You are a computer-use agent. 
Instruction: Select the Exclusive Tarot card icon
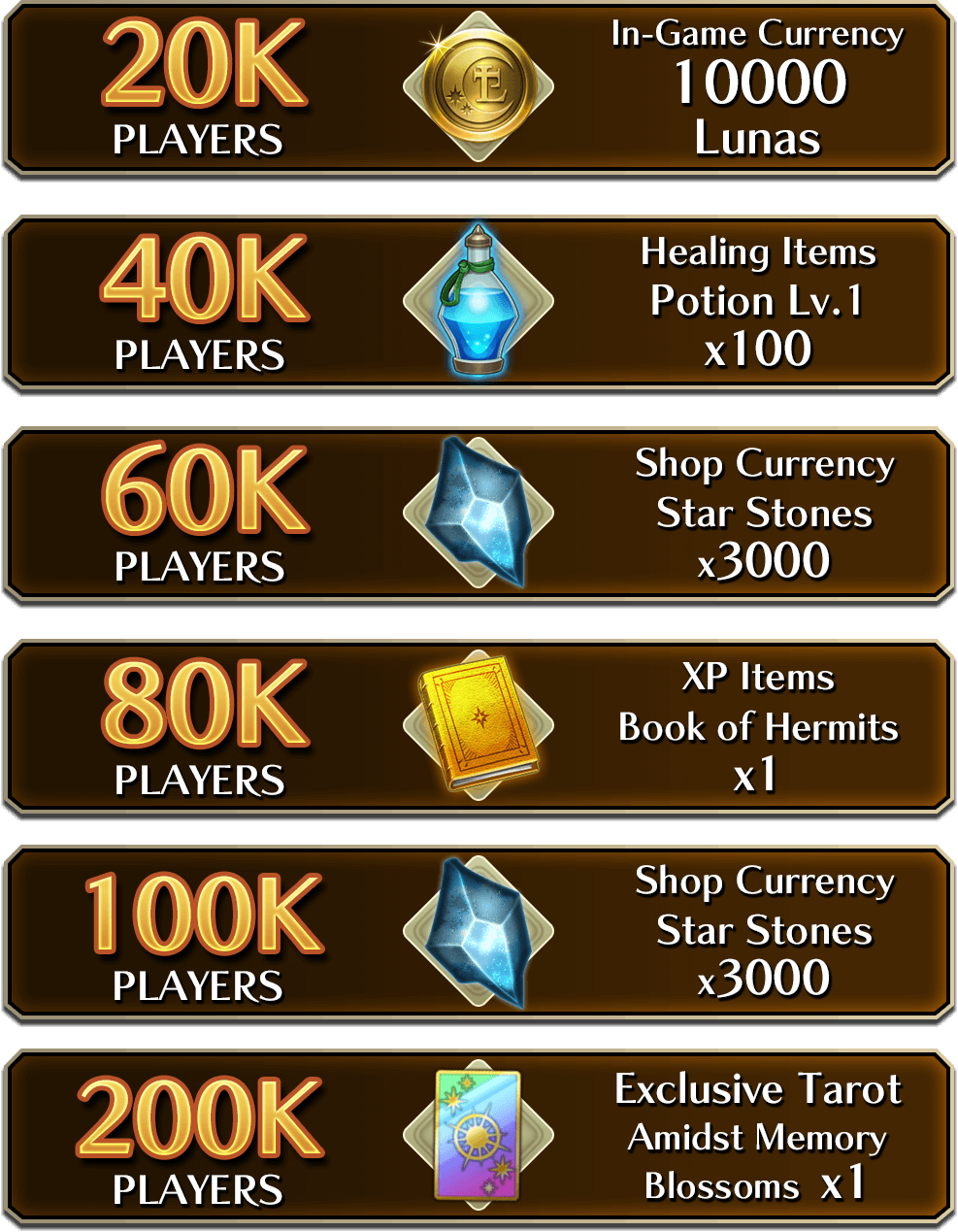[x=479, y=1135]
